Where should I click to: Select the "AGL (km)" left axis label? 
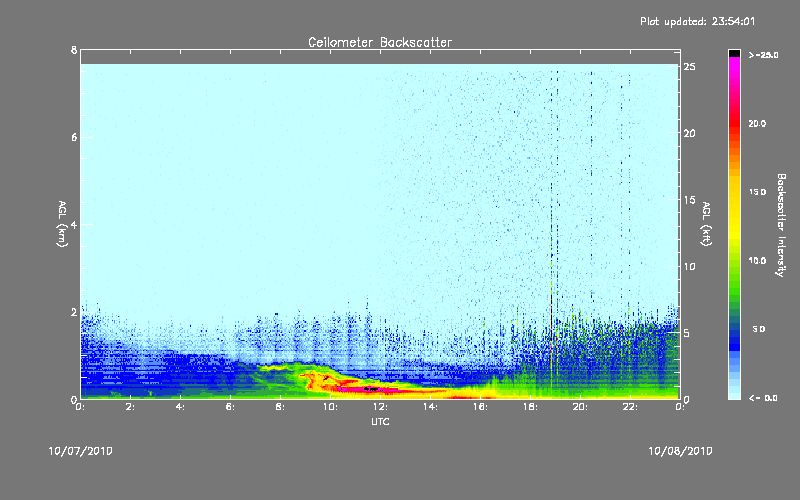tap(62, 224)
